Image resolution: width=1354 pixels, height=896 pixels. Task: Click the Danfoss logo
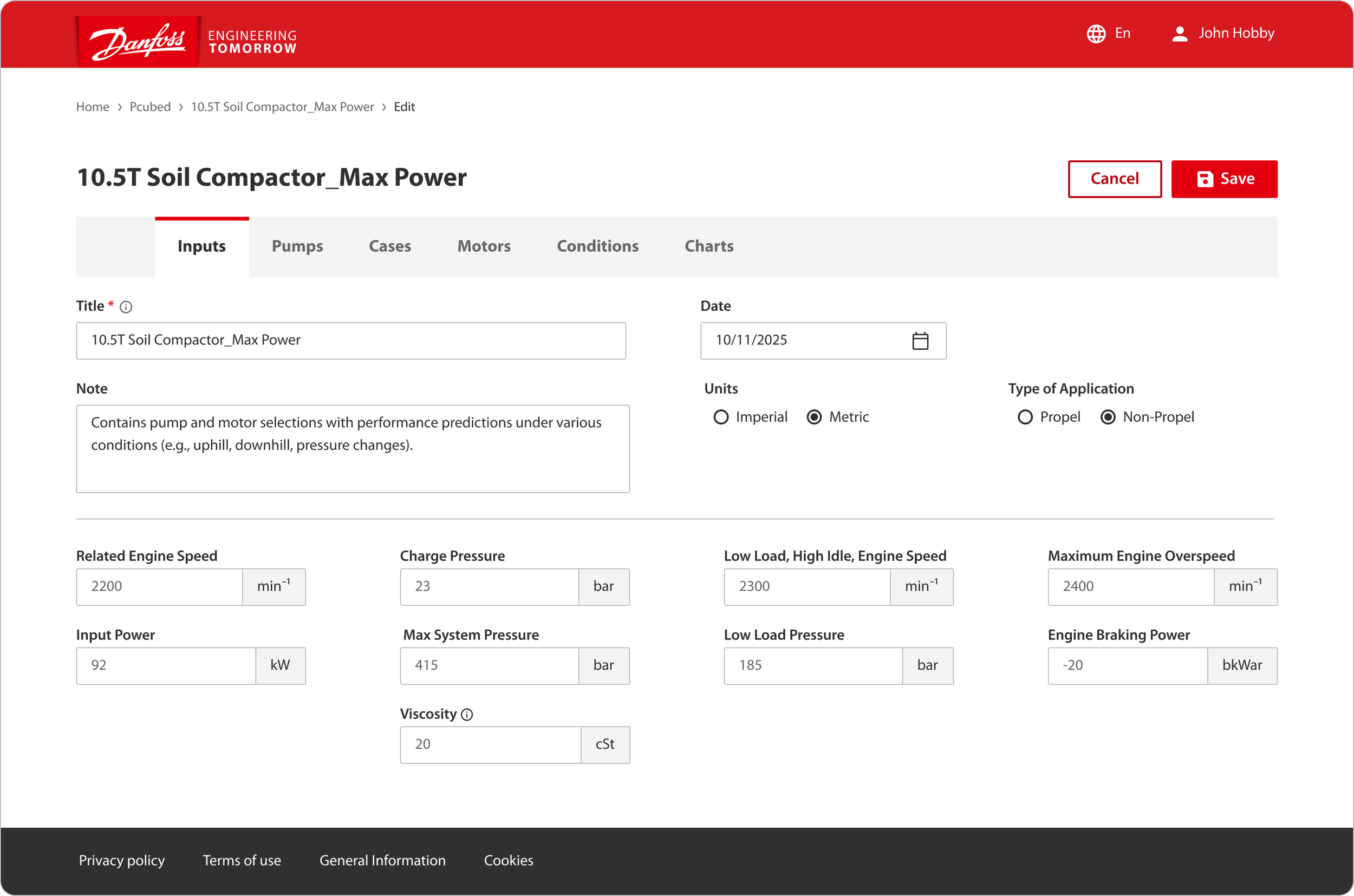pyautogui.click(x=138, y=41)
